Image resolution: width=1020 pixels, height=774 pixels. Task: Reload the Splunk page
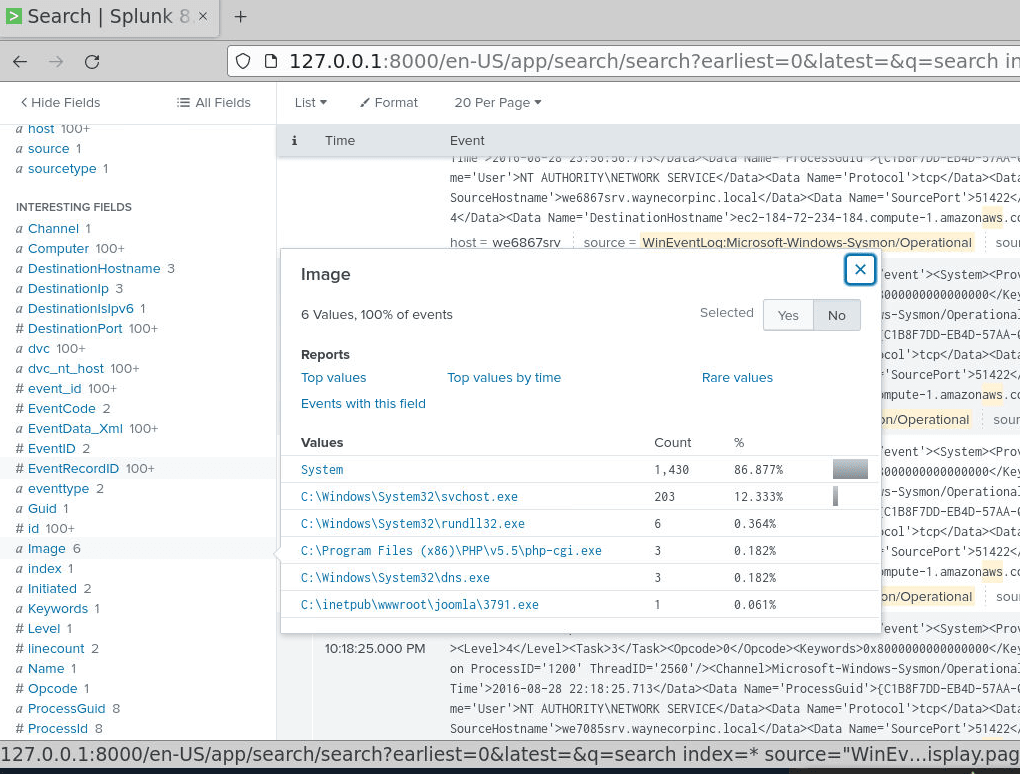coord(92,62)
